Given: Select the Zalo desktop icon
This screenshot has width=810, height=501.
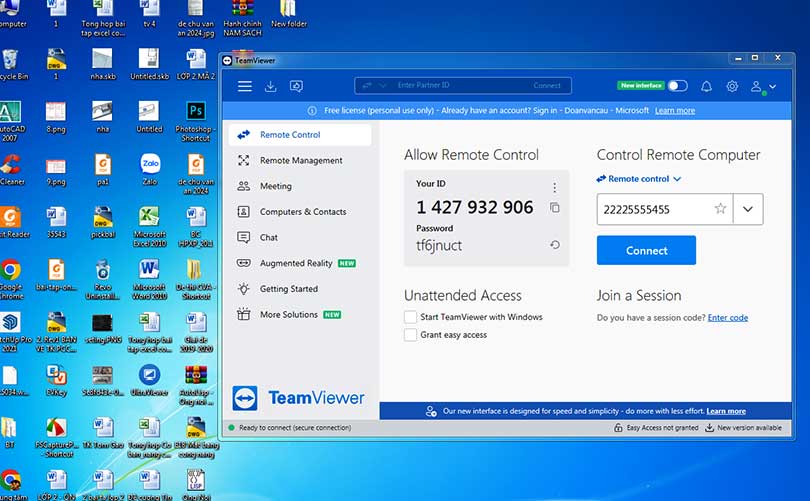Looking at the screenshot, I should (x=150, y=169).
